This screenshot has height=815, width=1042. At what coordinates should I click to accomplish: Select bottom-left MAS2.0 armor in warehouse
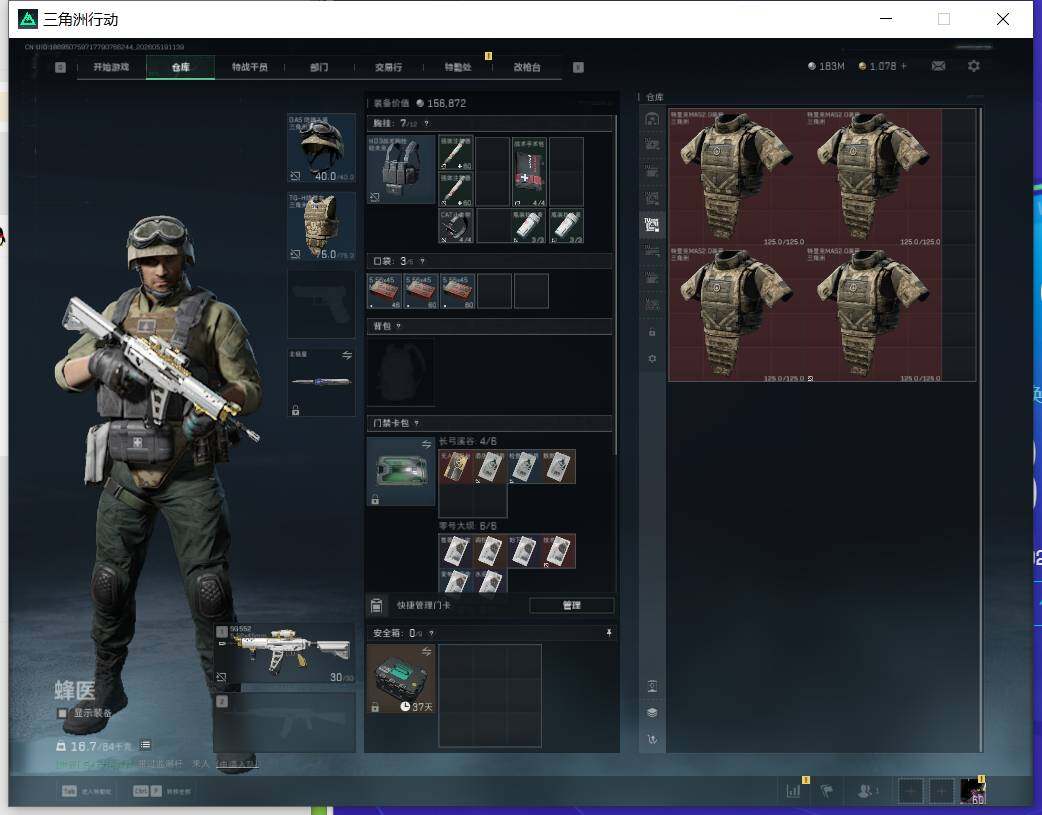(x=737, y=314)
